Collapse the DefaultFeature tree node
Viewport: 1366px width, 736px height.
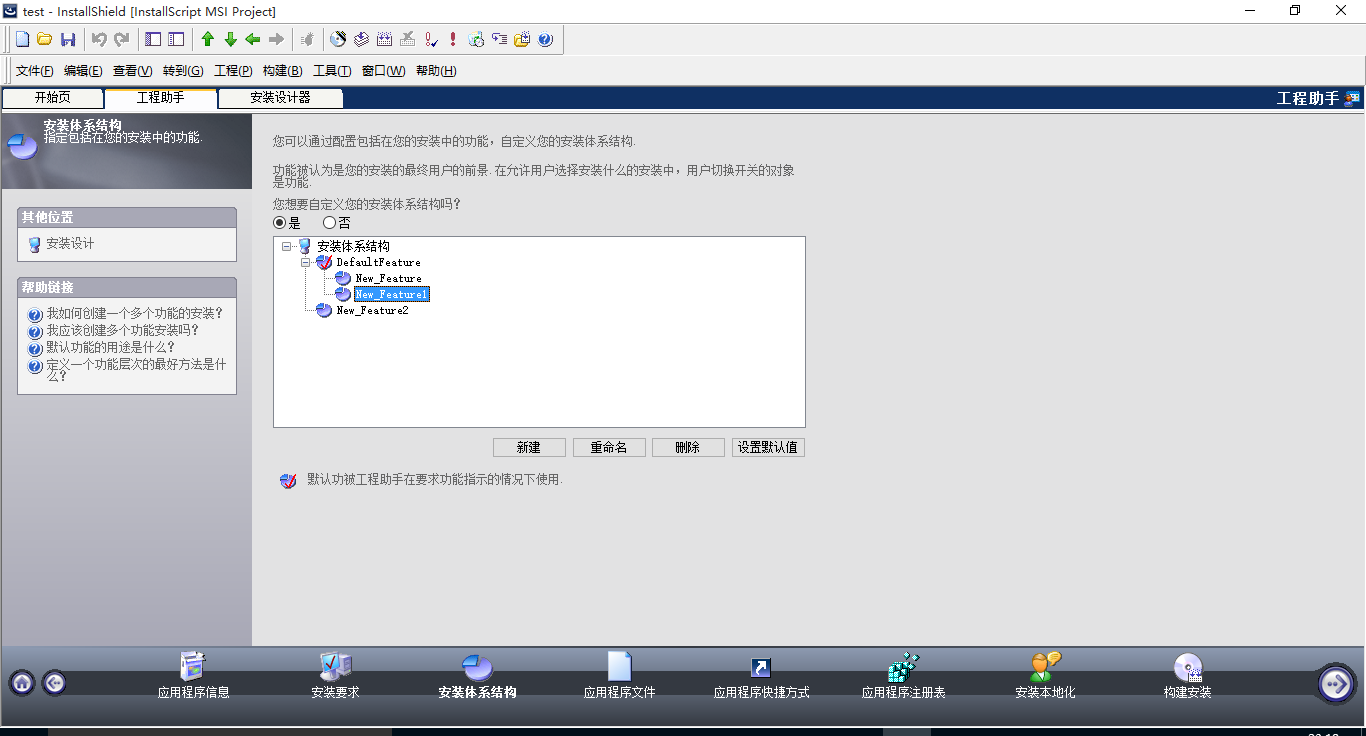306,262
